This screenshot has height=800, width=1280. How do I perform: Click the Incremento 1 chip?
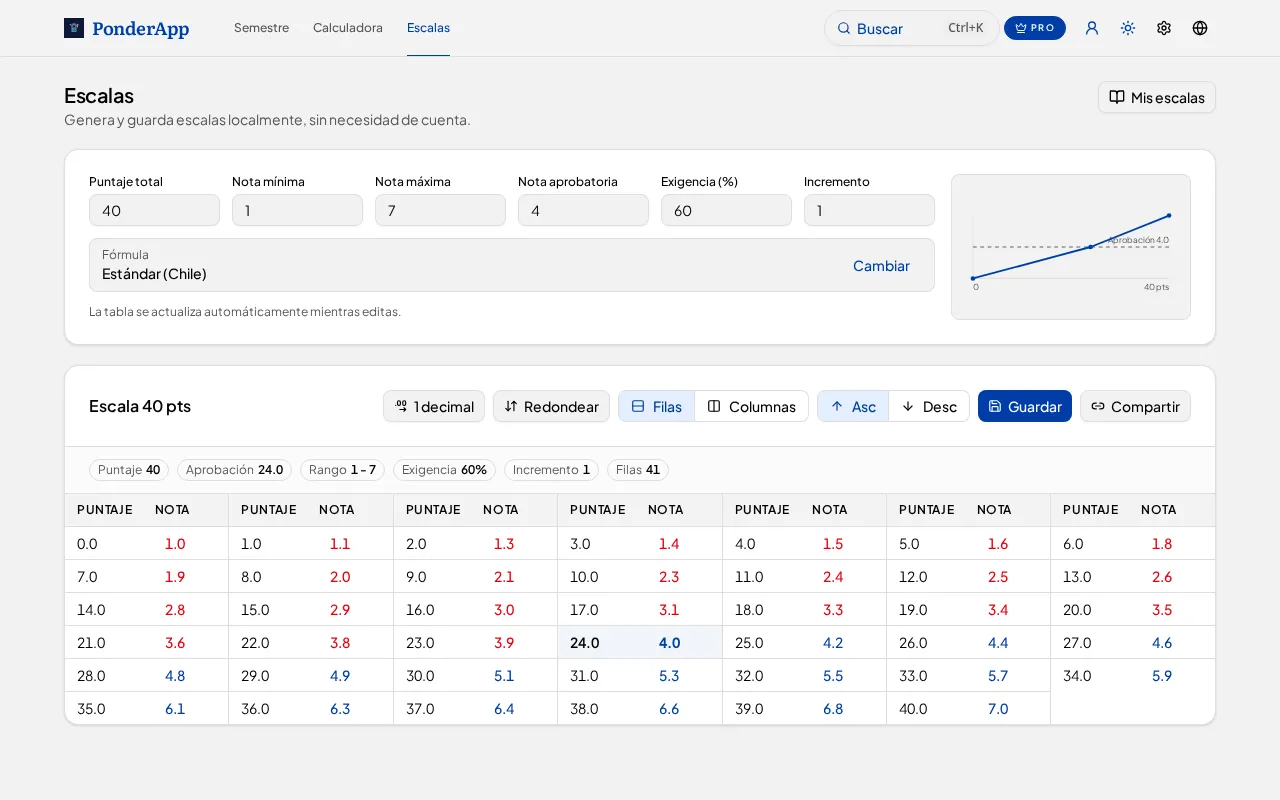(551, 470)
